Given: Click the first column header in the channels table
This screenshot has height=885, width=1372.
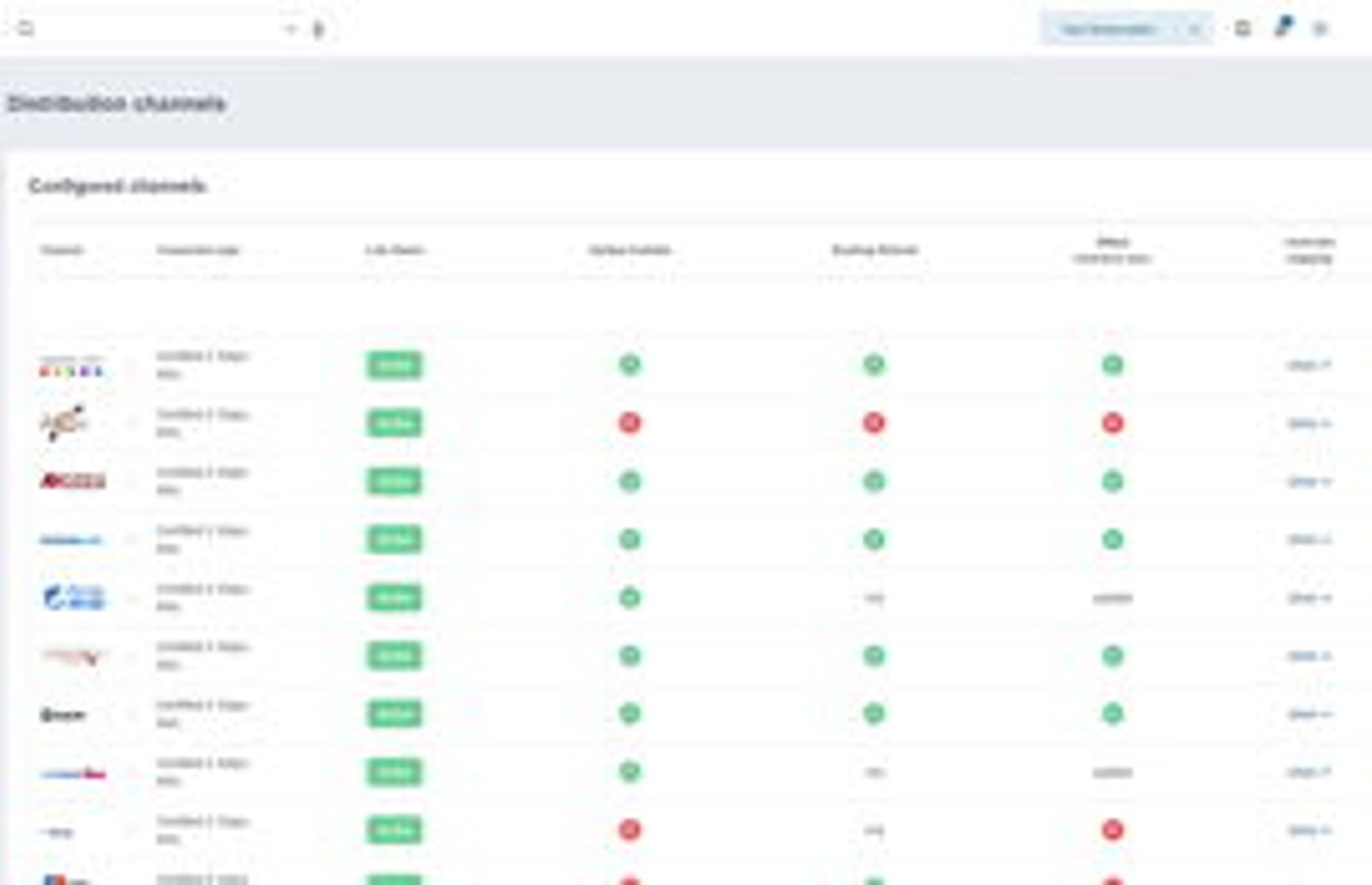Looking at the screenshot, I should tap(62, 250).
